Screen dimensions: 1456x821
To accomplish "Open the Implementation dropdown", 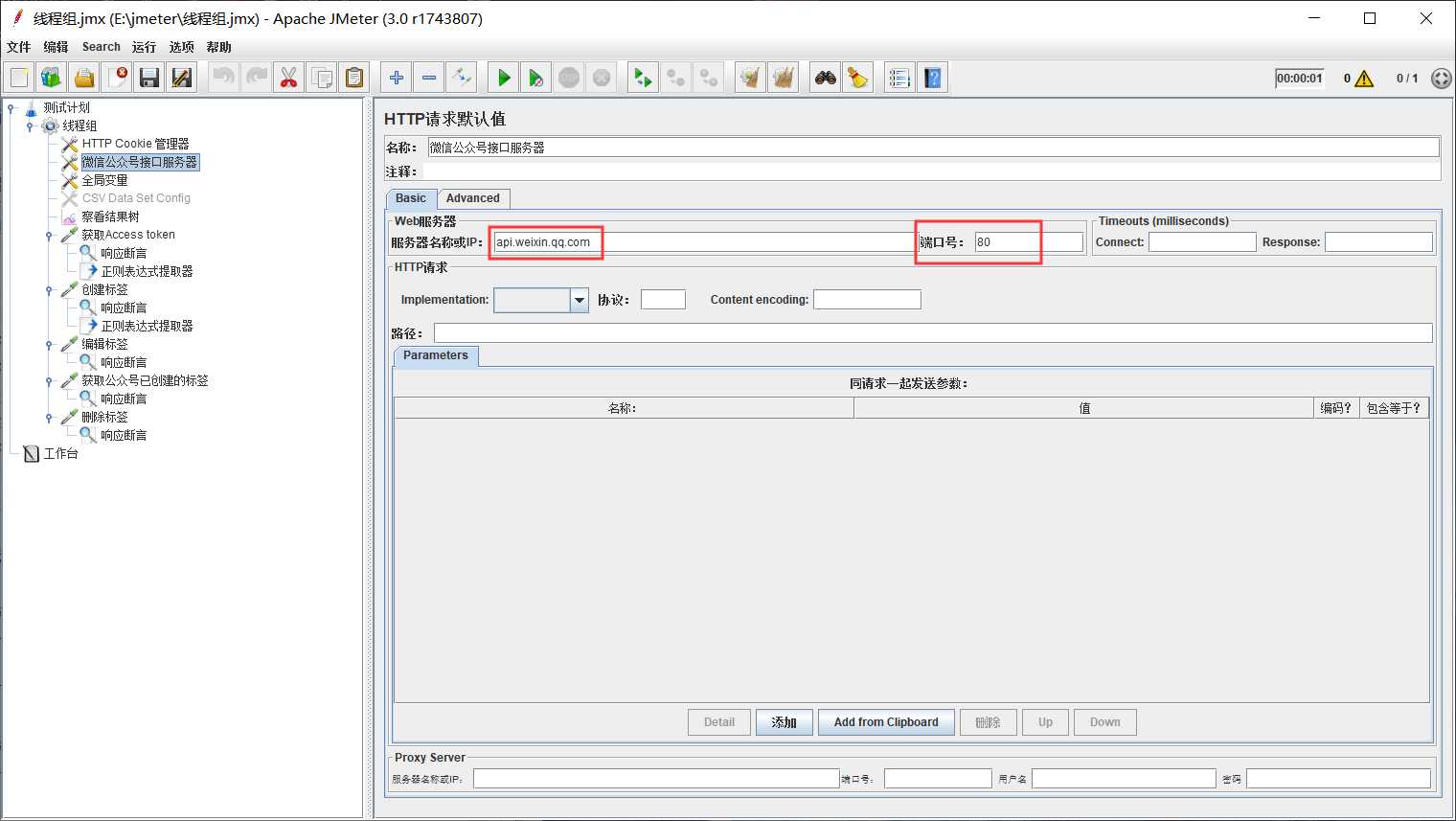I will pyautogui.click(x=579, y=300).
